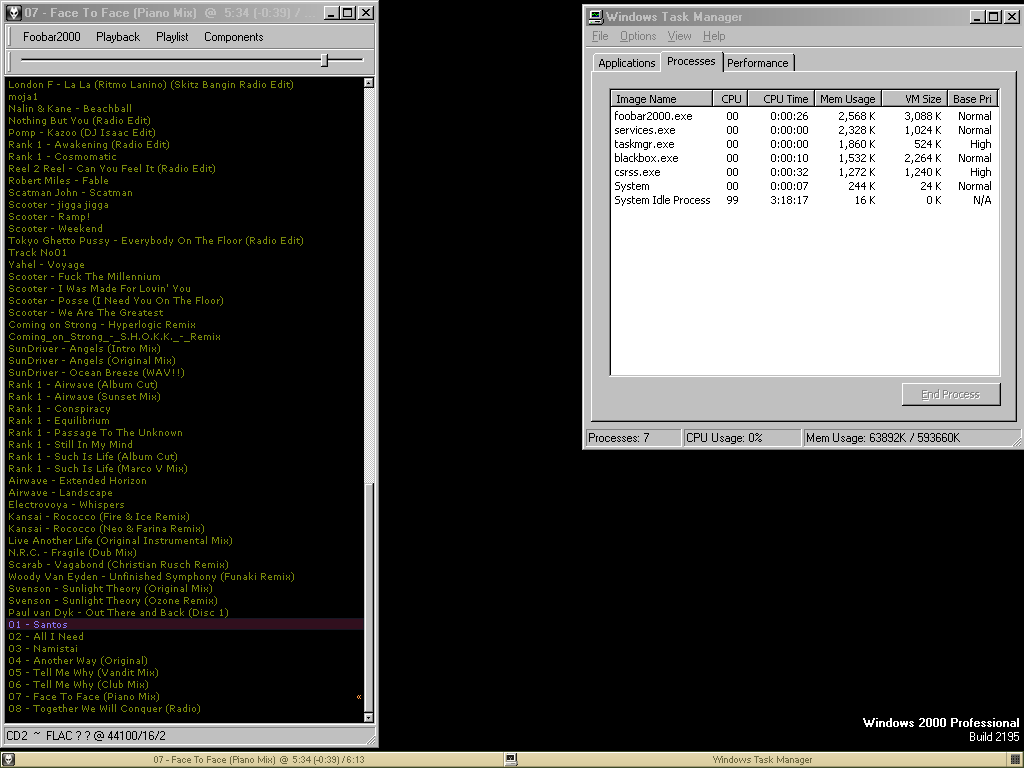Click the playlist scrollbar down arrow
Screen dimensions: 1024x768
(x=368, y=718)
